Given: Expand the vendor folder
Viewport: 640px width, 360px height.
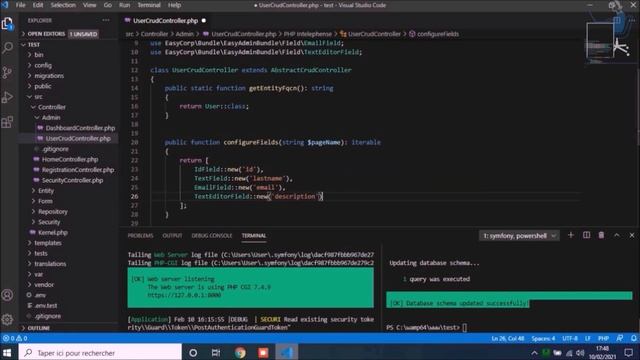Looking at the screenshot, I should pyautogui.click(x=44, y=284).
